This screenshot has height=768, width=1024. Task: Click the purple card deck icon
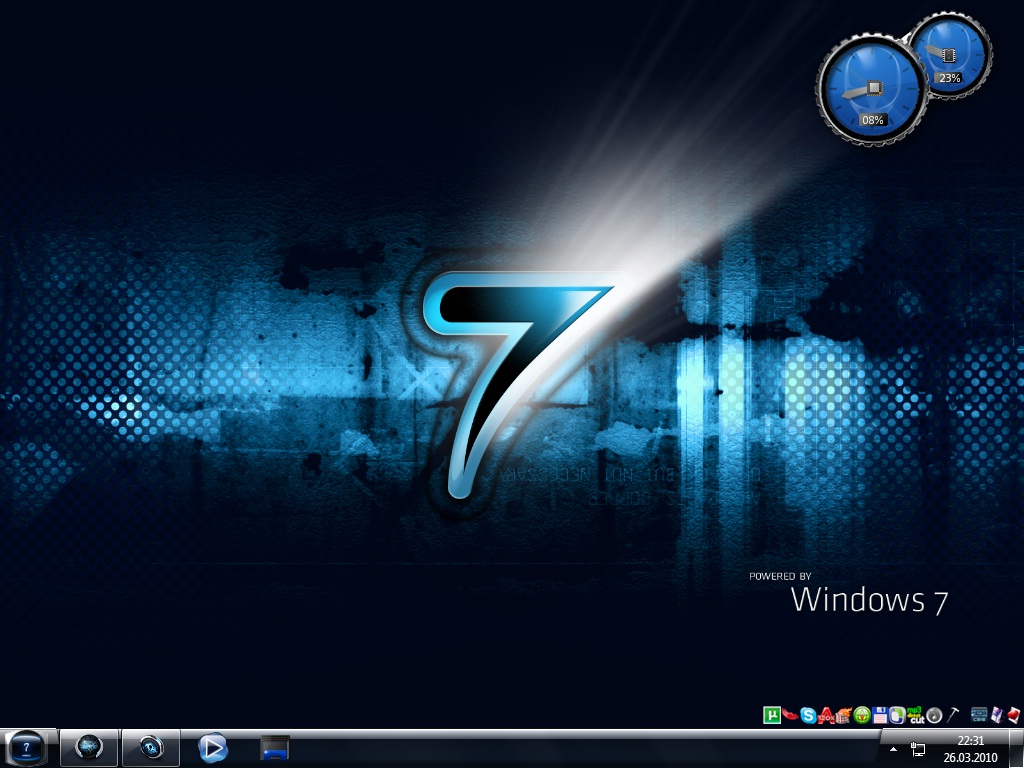(x=997, y=715)
